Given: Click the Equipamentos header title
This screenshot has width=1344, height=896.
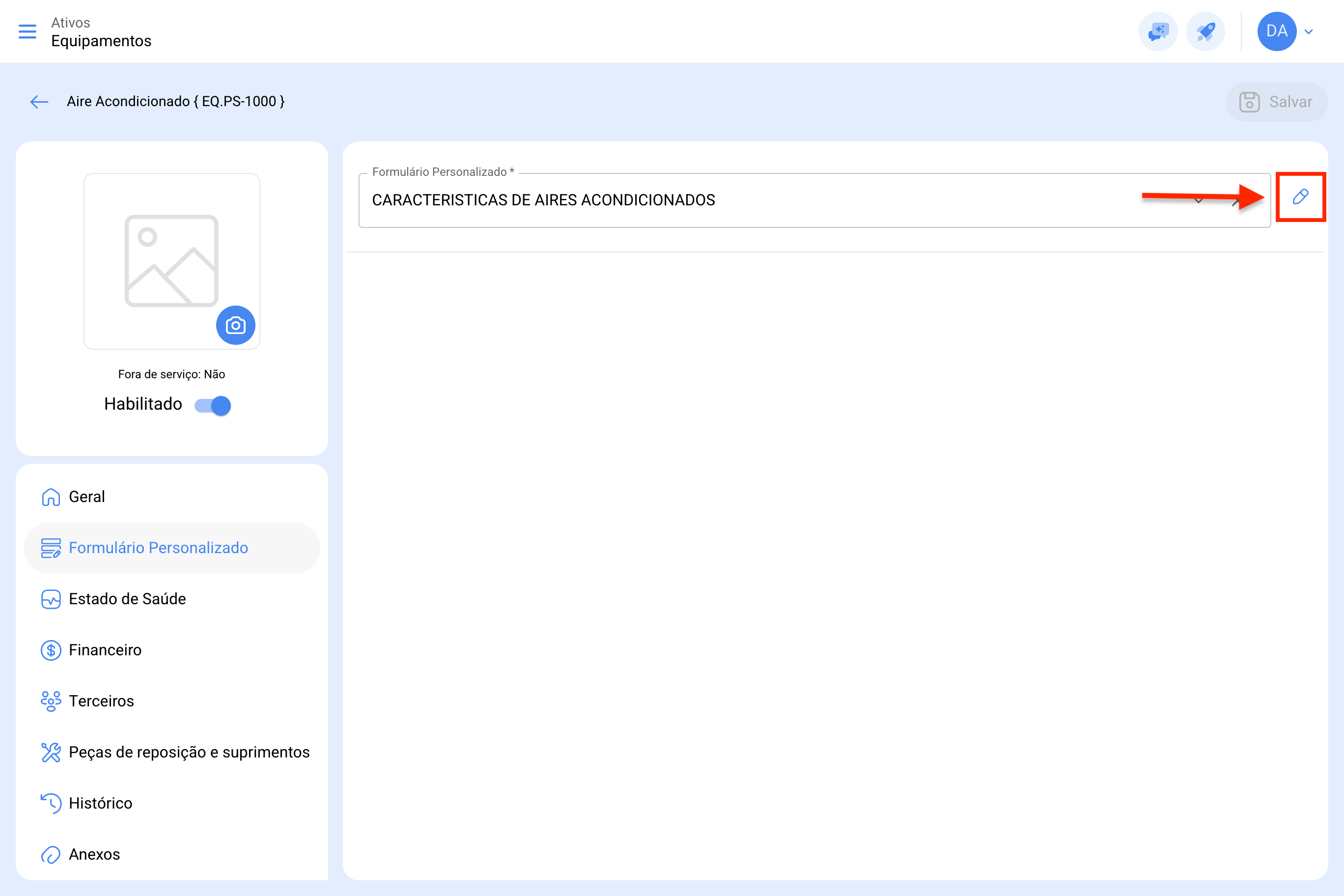Looking at the screenshot, I should pos(101,41).
